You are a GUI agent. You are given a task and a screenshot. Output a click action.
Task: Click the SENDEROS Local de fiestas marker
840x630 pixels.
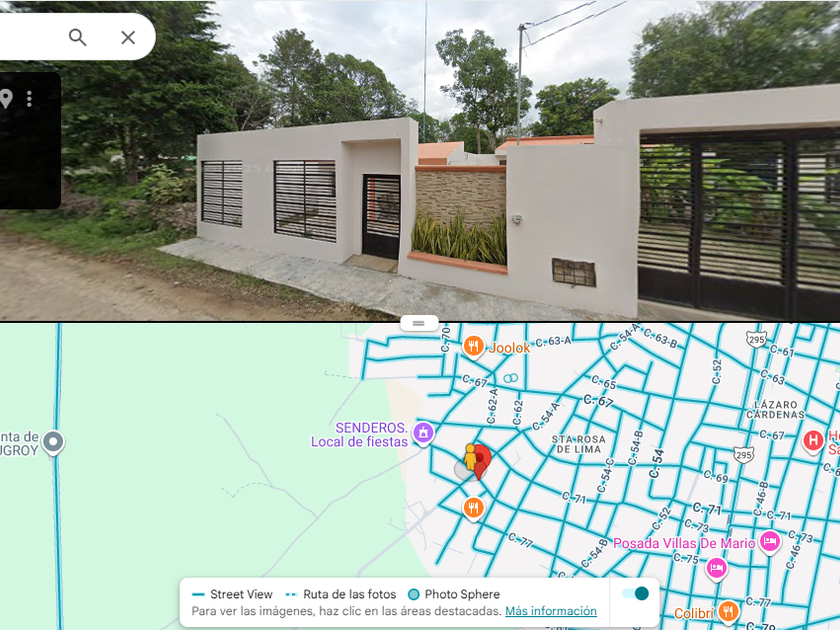pos(423,433)
